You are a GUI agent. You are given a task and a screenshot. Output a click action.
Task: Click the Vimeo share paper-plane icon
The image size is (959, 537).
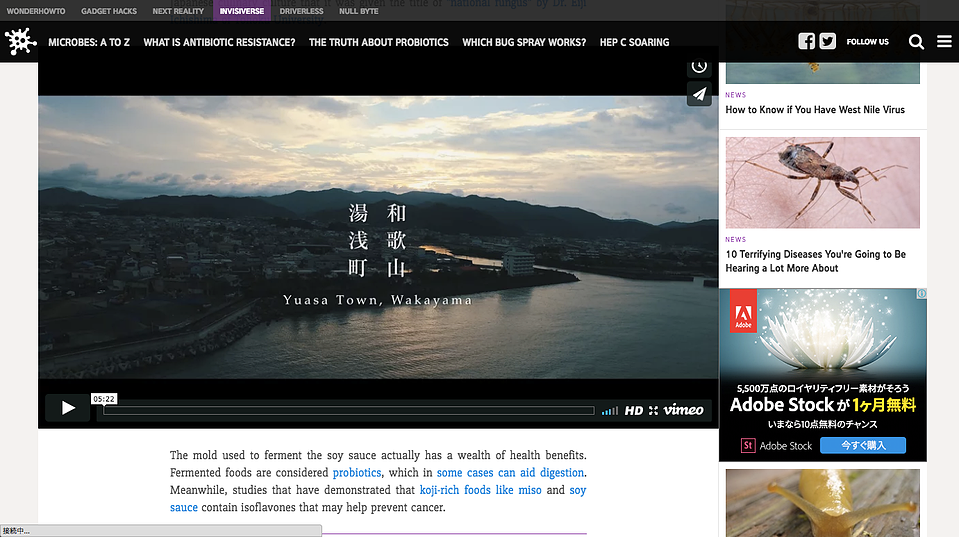tap(699, 94)
